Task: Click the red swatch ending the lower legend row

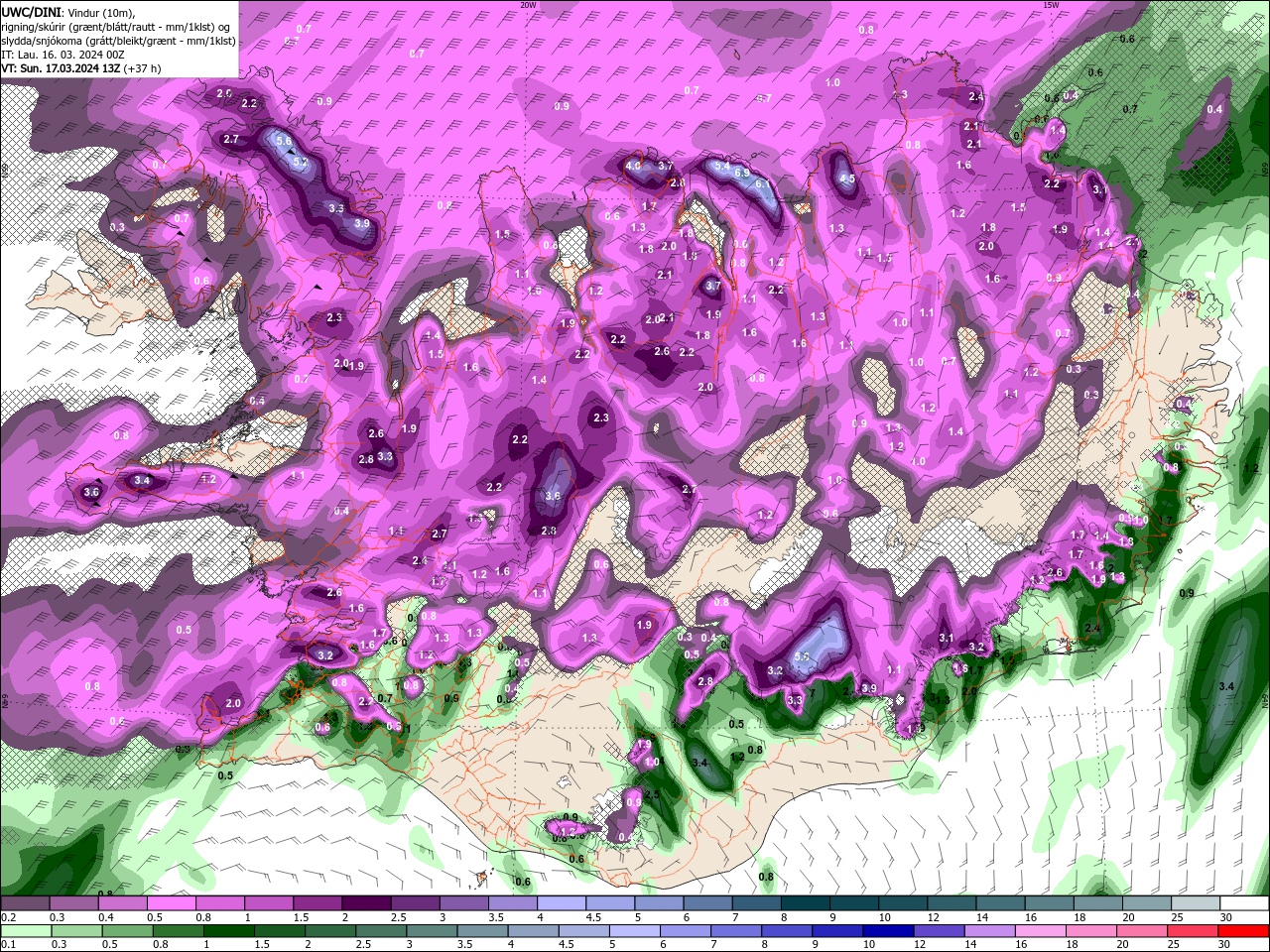Action: [x=1243, y=931]
